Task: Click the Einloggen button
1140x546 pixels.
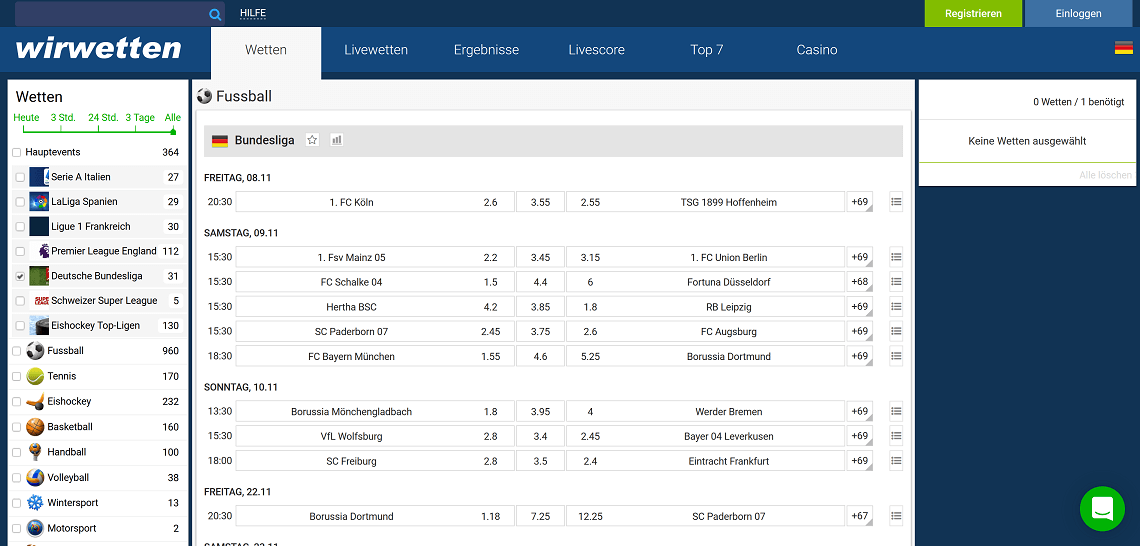Action: 1078,14
